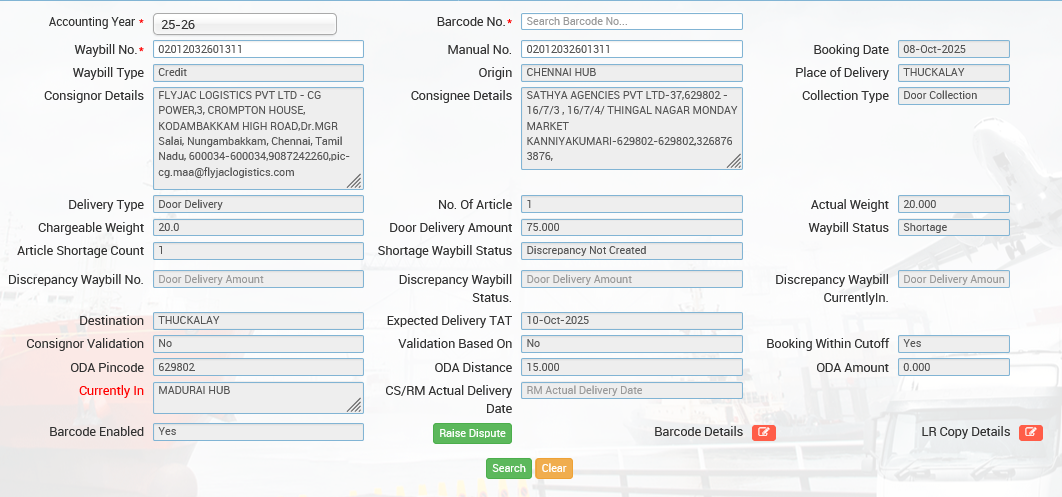This screenshot has height=497, width=1062.
Task: Click the CS/RM Actual Delivery Date field
Action: pyautogui.click(x=631, y=390)
